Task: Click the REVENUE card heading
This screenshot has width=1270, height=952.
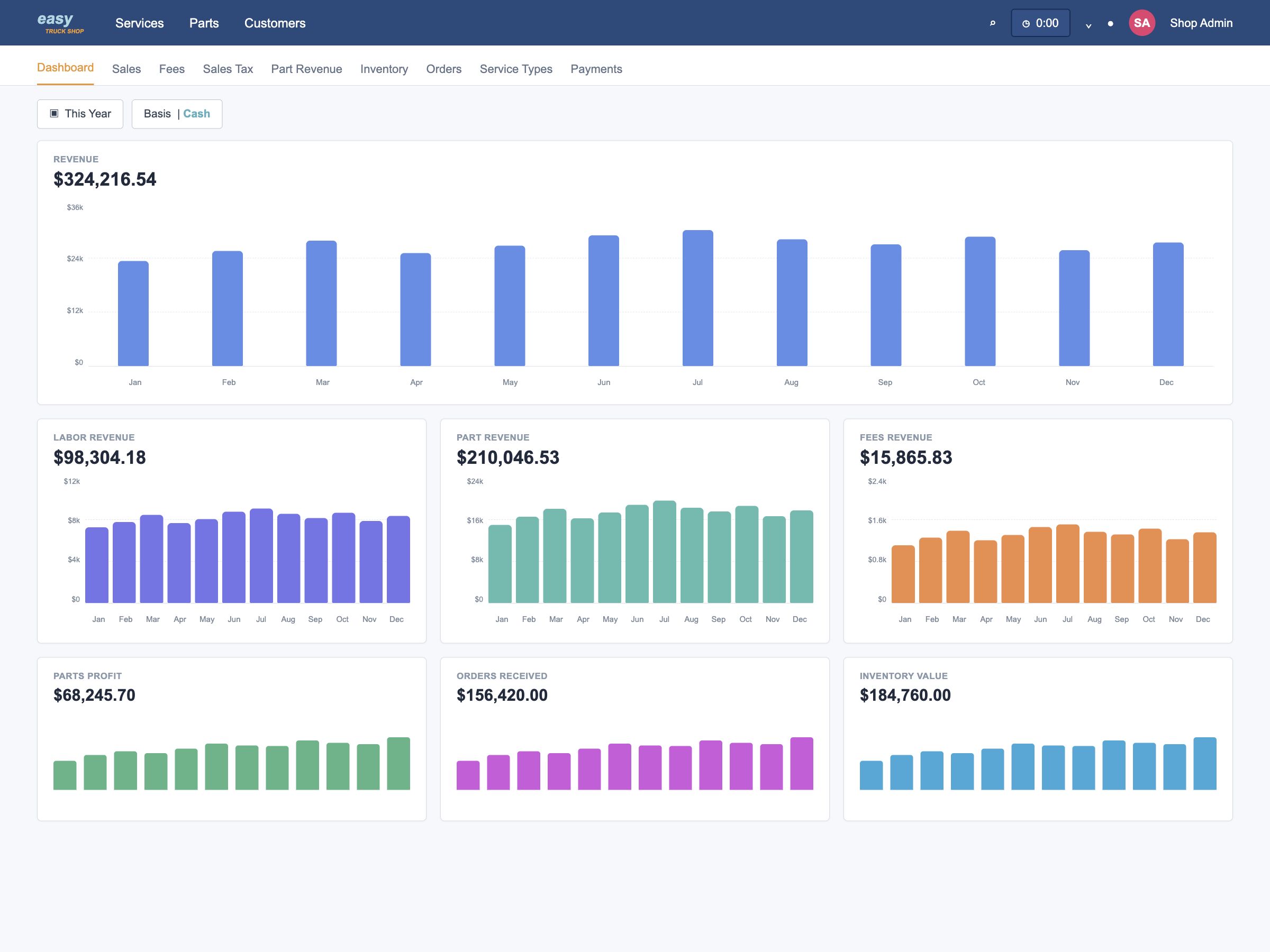Action: tap(76, 159)
